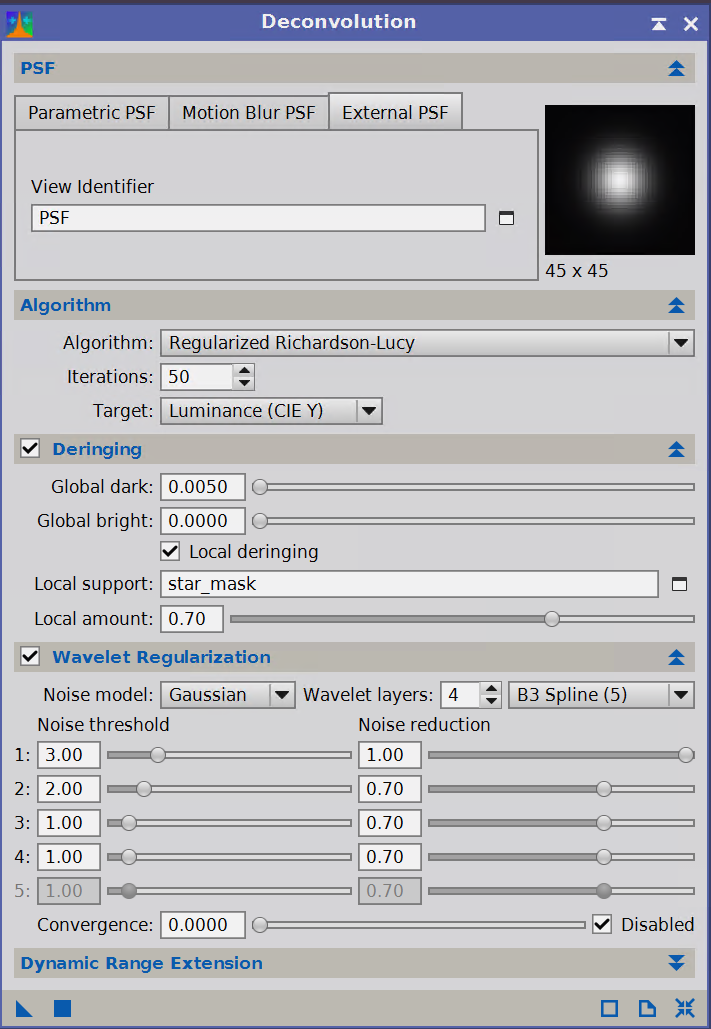Adjust layer 2 Noise threshold slider
Viewport: 711px width, 1029px height.
coord(229,789)
